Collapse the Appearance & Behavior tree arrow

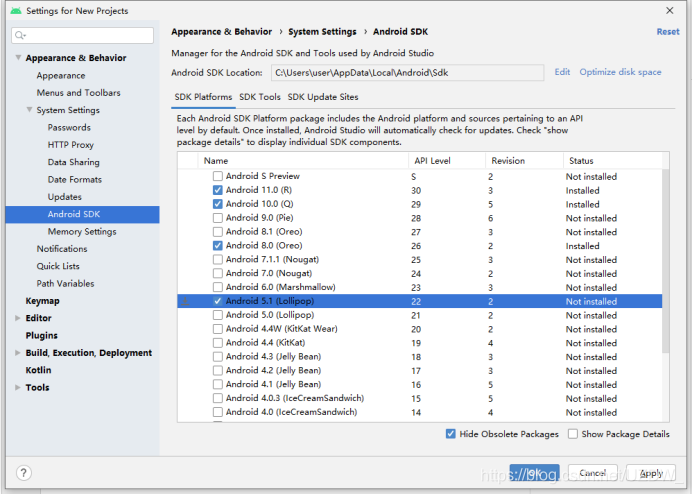18,57
